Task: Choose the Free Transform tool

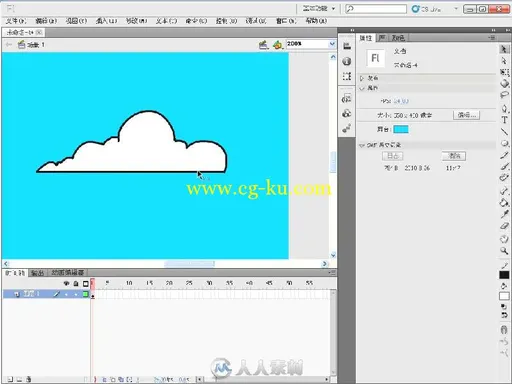Action: point(504,72)
